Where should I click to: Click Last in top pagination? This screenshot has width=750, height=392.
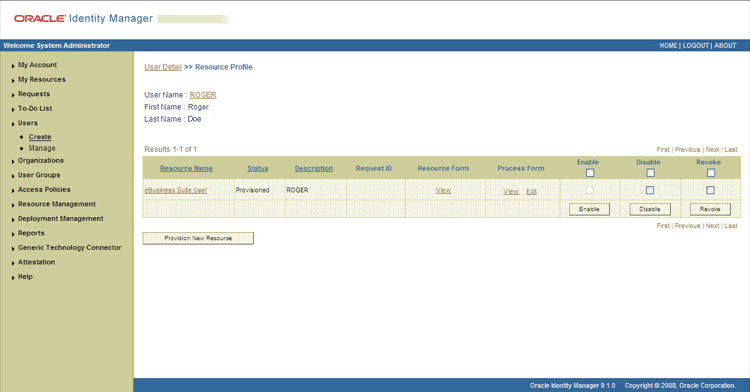point(731,150)
